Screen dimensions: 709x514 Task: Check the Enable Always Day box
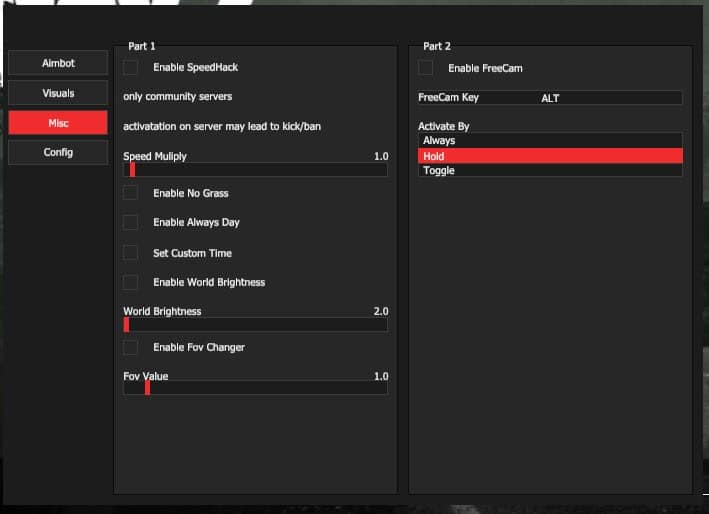pyautogui.click(x=131, y=222)
